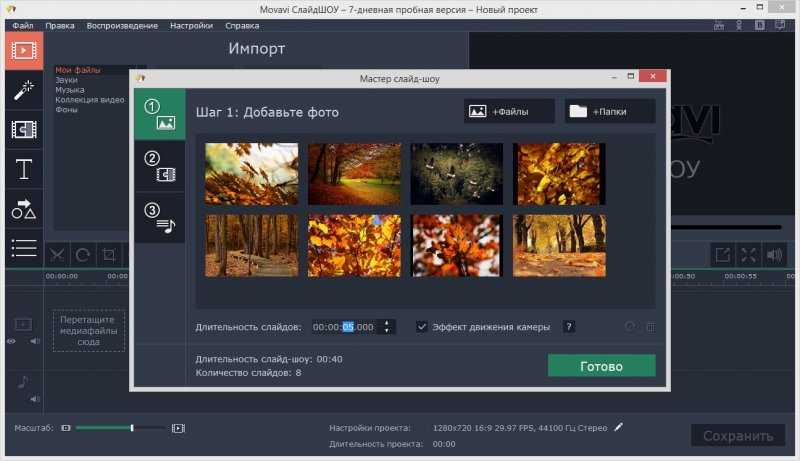This screenshot has height=461, width=800.
Task: Go to wizard step 1 photo icon
Action: [160, 114]
